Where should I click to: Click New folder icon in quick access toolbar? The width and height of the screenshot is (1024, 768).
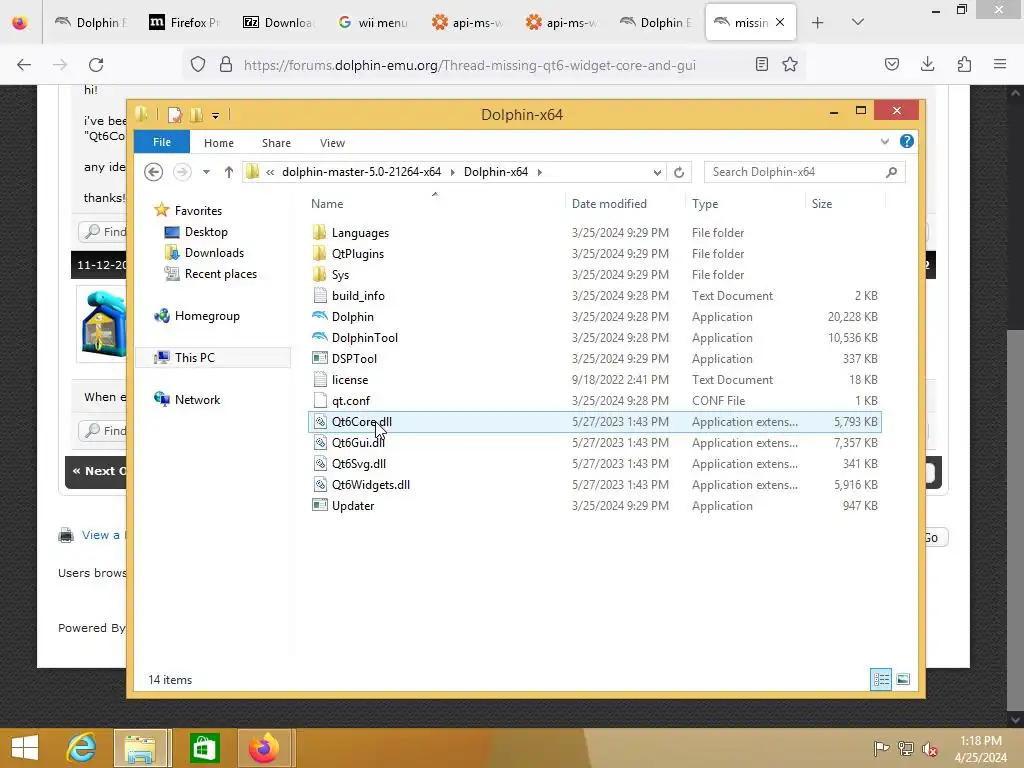click(196, 115)
